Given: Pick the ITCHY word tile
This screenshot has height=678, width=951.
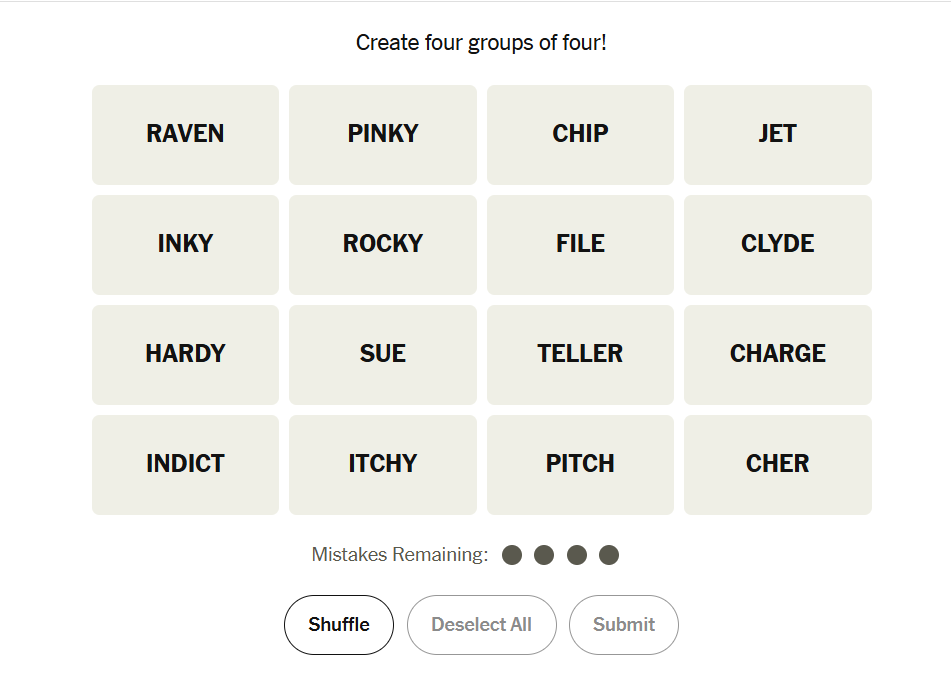Looking at the screenshot, I should coord(383,465).
